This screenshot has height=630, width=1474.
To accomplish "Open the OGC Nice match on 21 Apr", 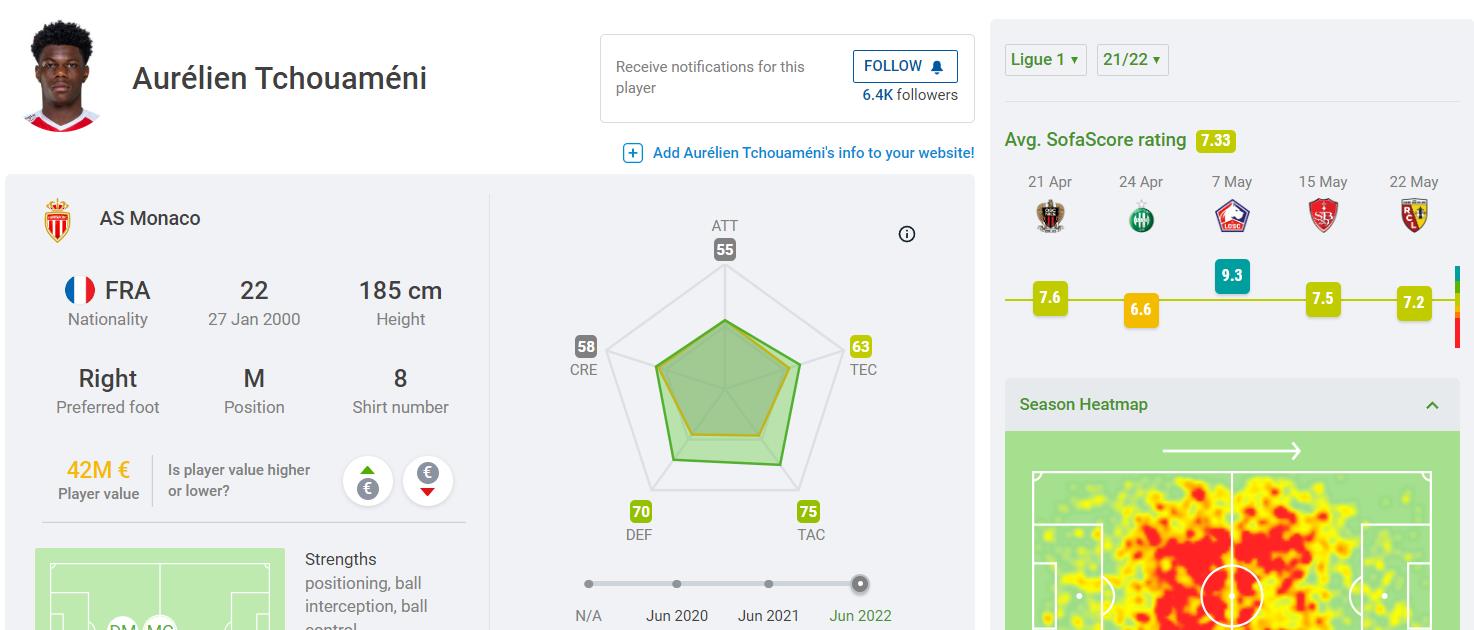I will coord(1050,216).
